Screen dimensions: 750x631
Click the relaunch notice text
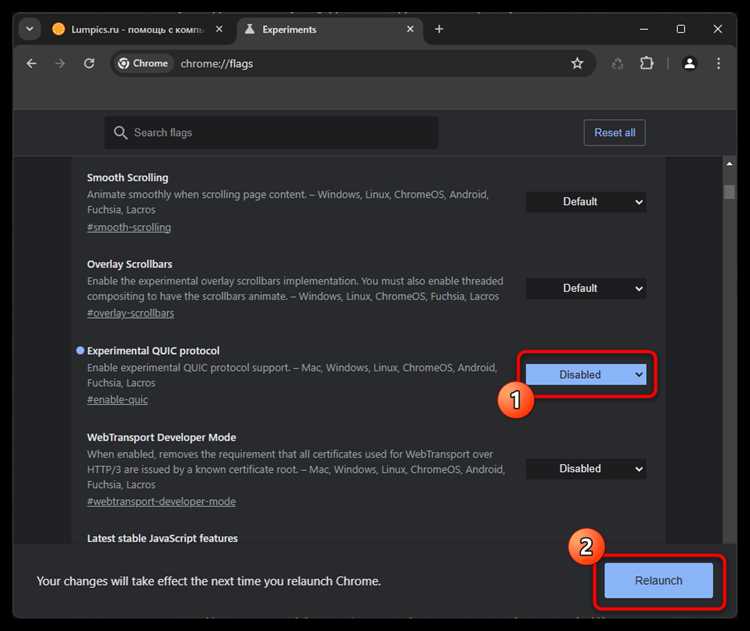(x=209, y=581)
